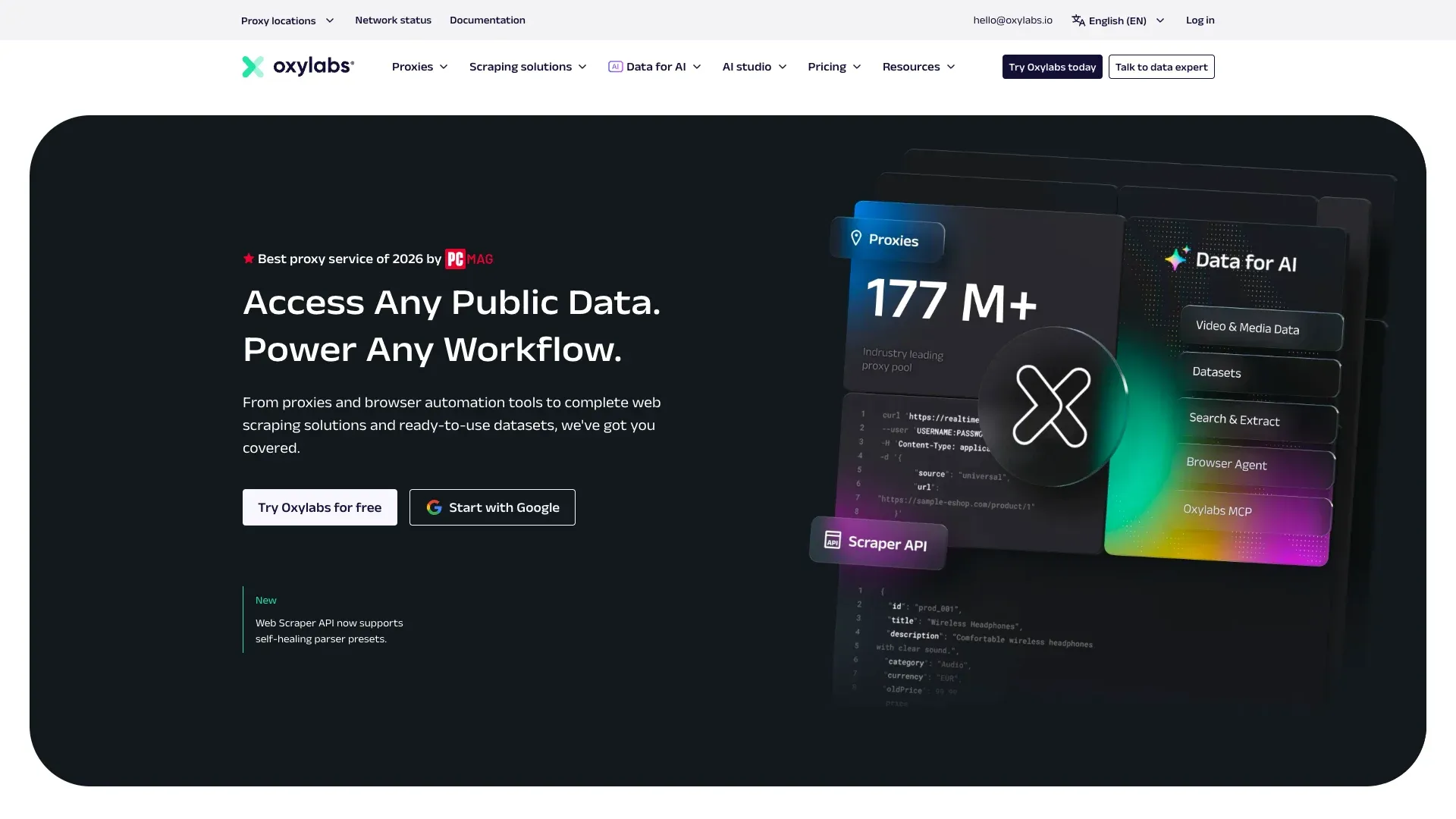
Task: Click the location pin on the Proxies card
Action: (857, 237)
